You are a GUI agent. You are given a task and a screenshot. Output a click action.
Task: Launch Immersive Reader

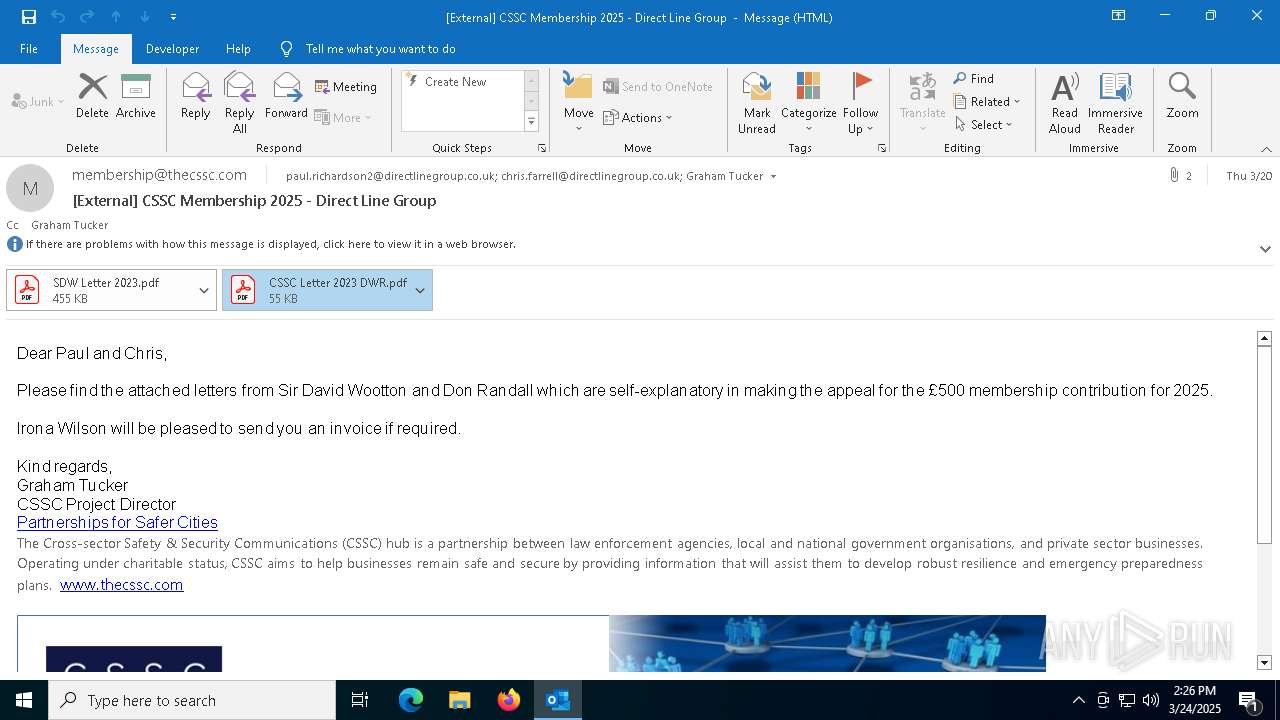(x=1115, y=103)
